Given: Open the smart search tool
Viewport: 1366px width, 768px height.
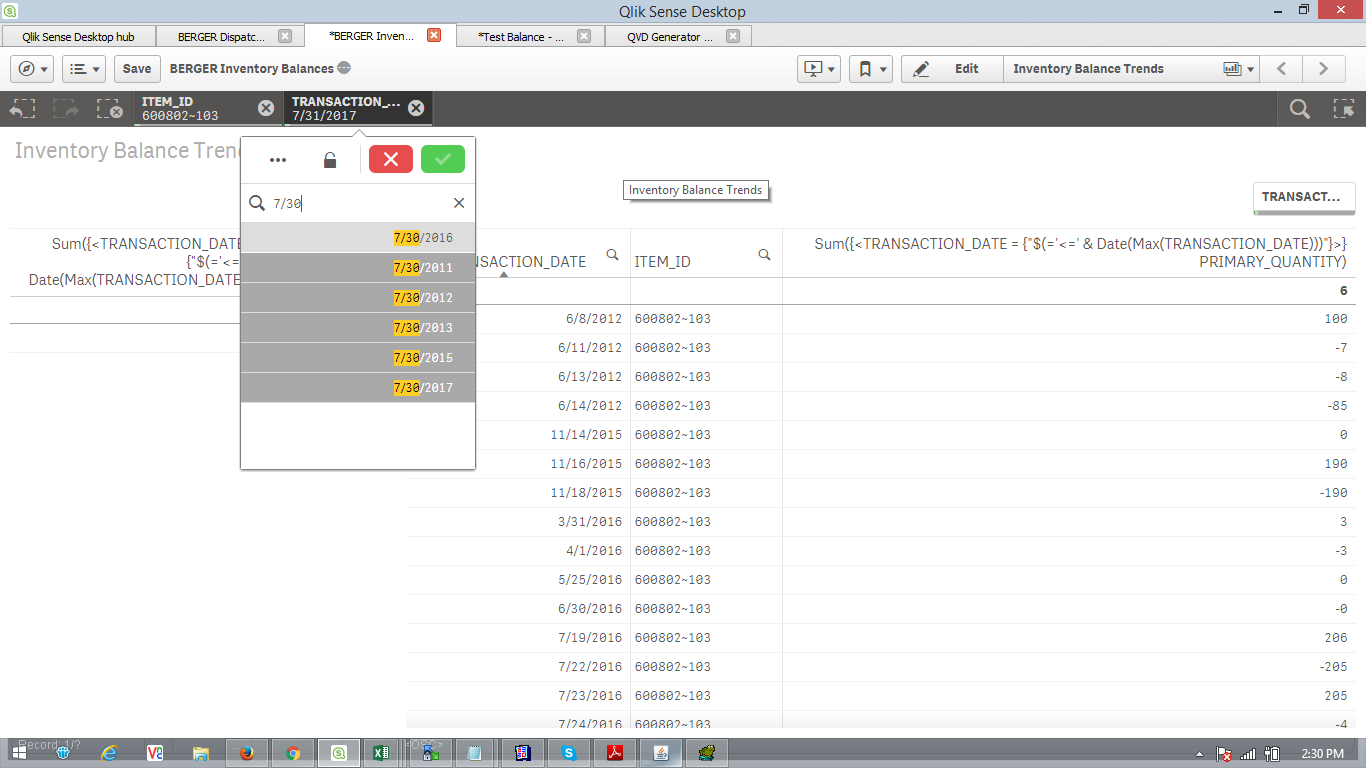Looking at the screenshot, I should coord(1300,109).
